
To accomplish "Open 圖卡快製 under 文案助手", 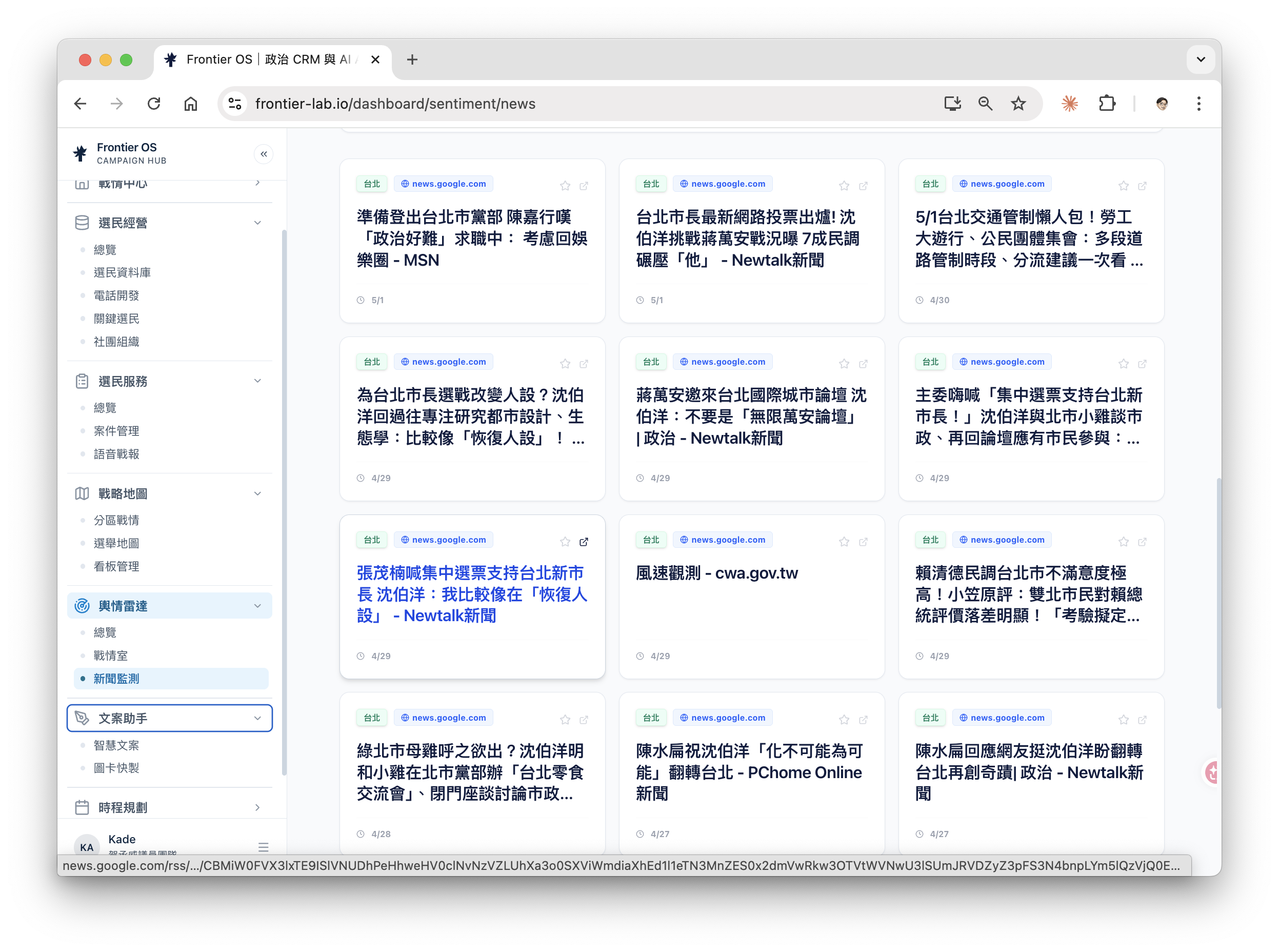I will (x=116, y=768).
